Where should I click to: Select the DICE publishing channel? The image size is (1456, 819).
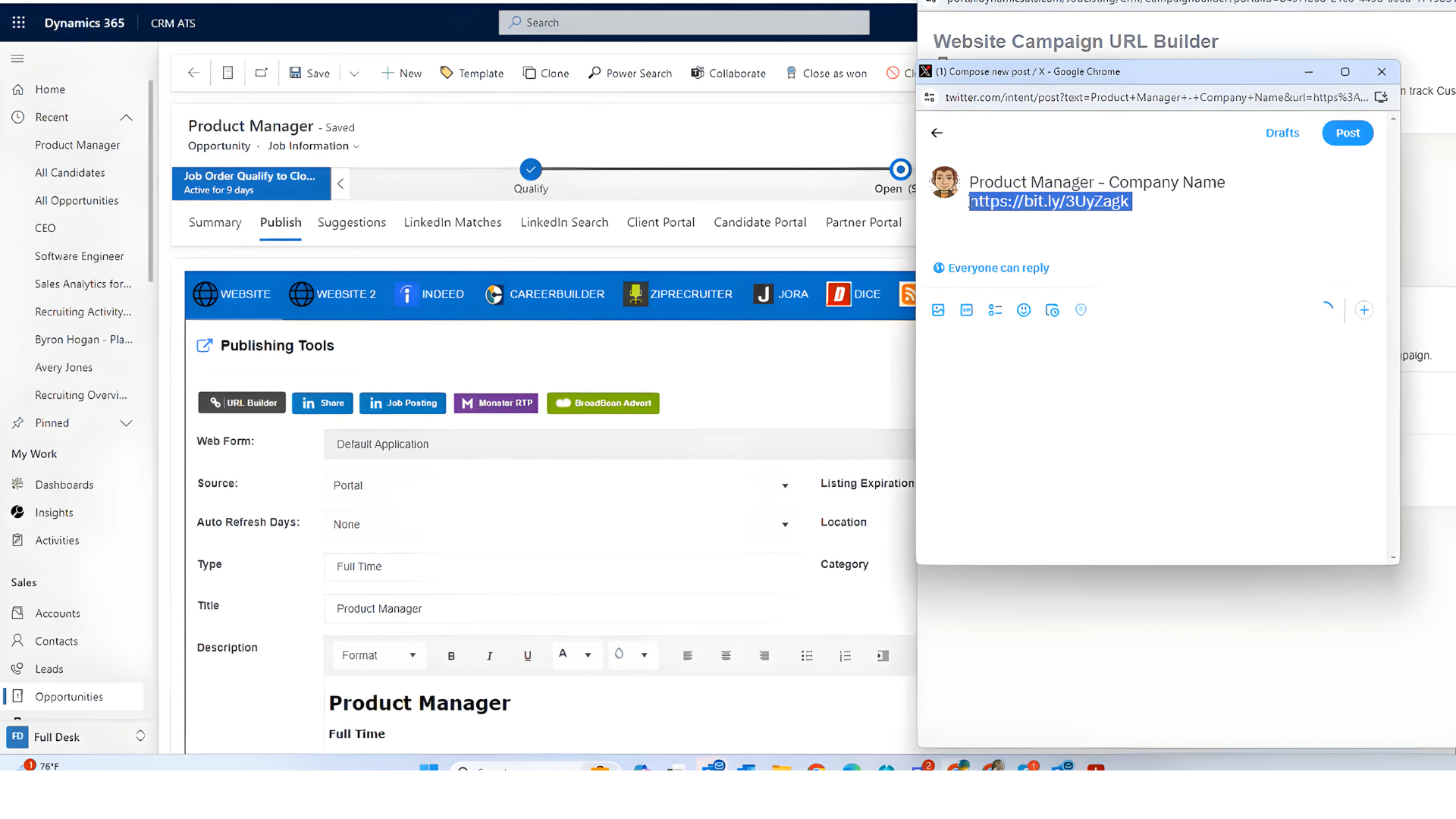click(x=853, y=294)
